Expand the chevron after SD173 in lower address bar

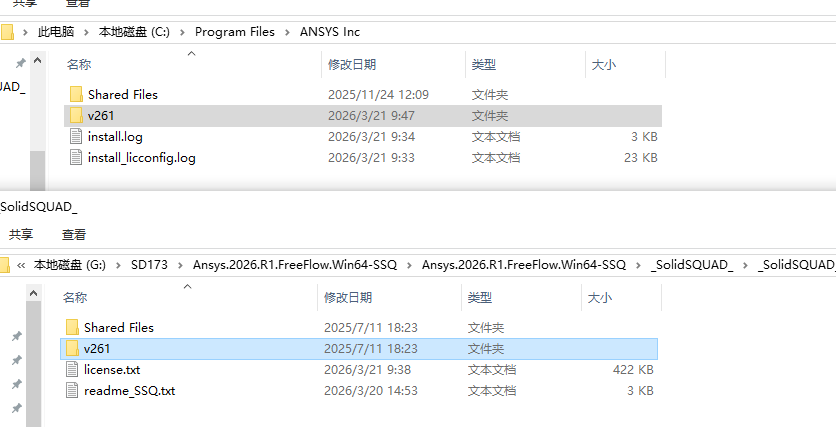point(180,265)
